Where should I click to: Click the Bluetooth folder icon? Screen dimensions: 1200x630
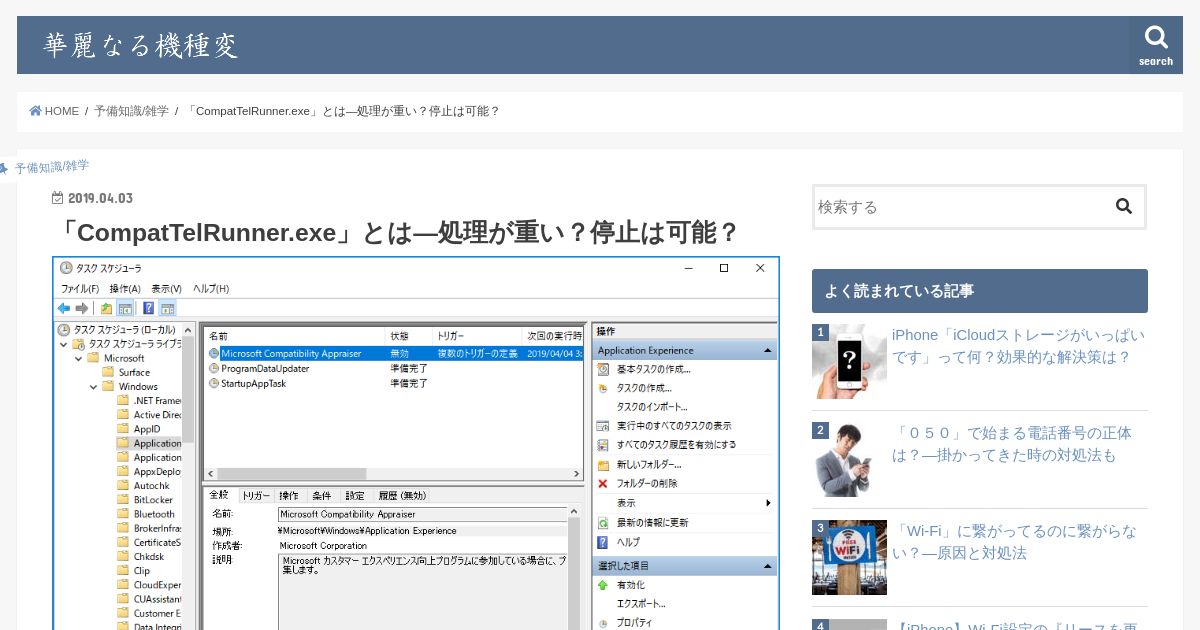123,514
